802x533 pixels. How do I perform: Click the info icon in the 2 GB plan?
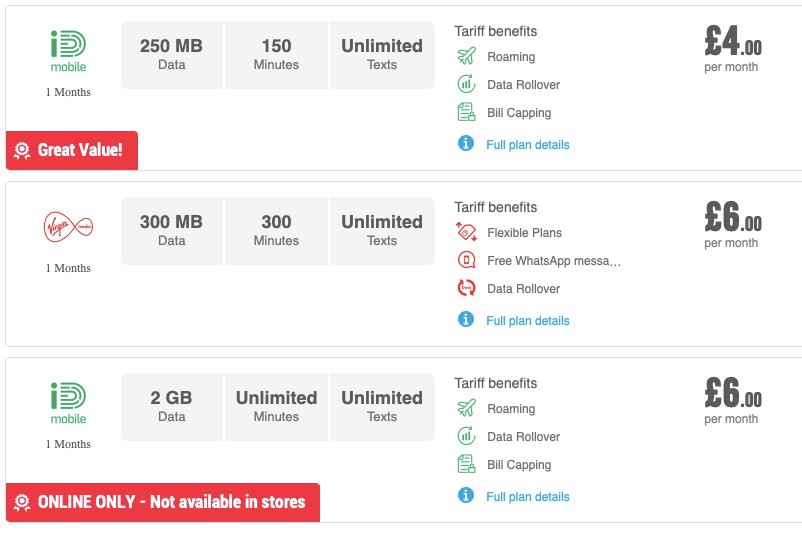tap(465, 496)
